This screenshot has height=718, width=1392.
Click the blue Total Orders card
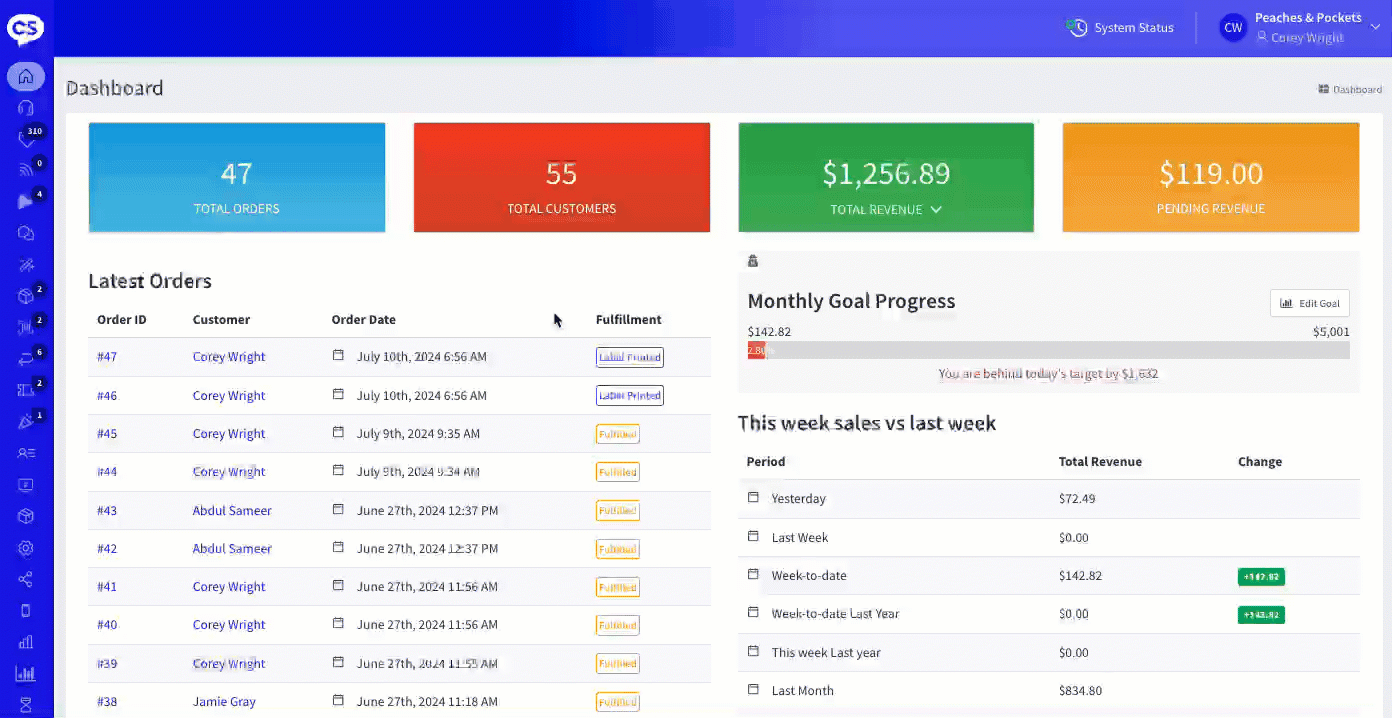pyautogui.click(x=237, y=177)
